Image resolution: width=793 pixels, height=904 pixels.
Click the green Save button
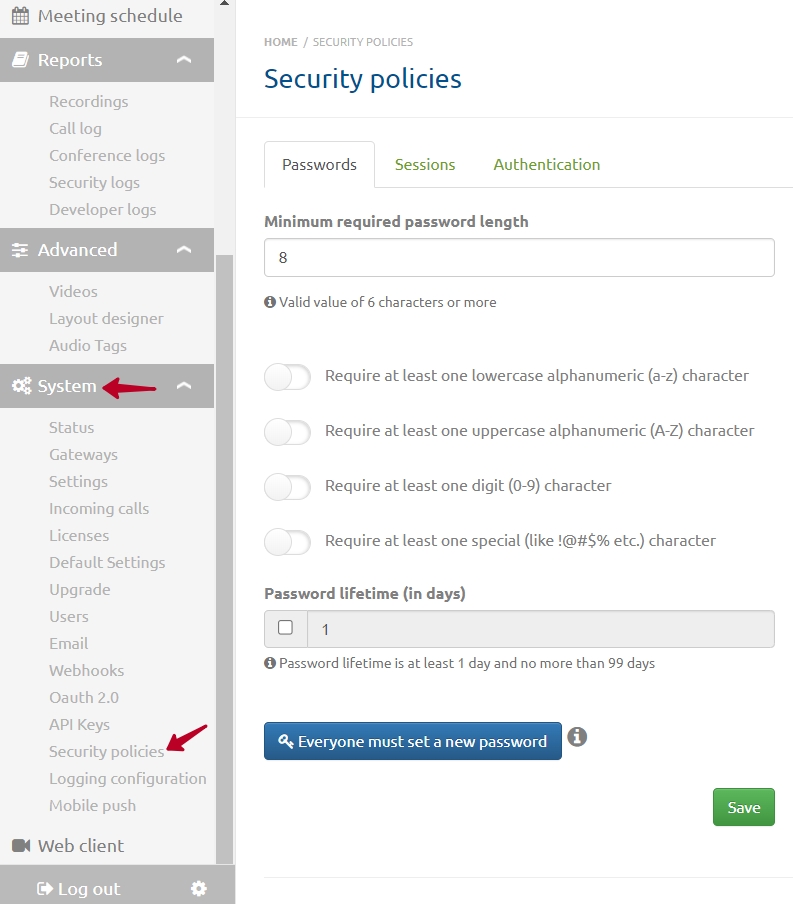(x=743, y=807)
